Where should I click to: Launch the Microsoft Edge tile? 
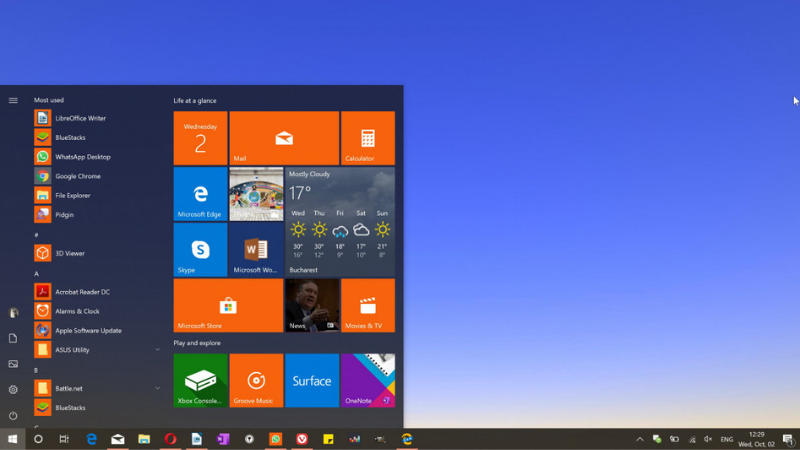[201, 194]
